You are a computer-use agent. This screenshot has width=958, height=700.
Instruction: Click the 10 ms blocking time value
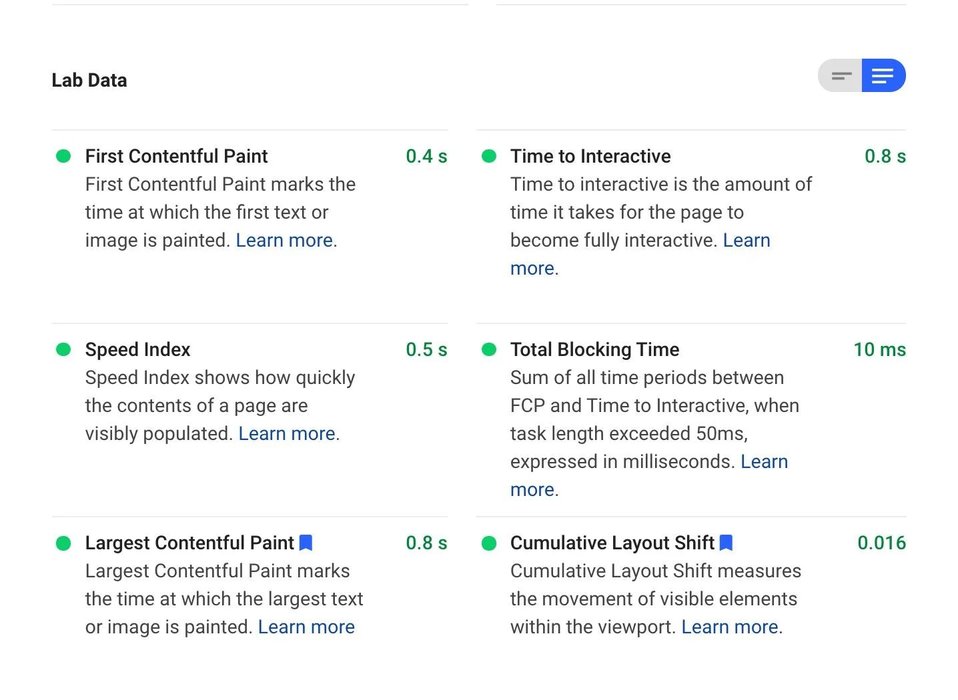(879, 349)
